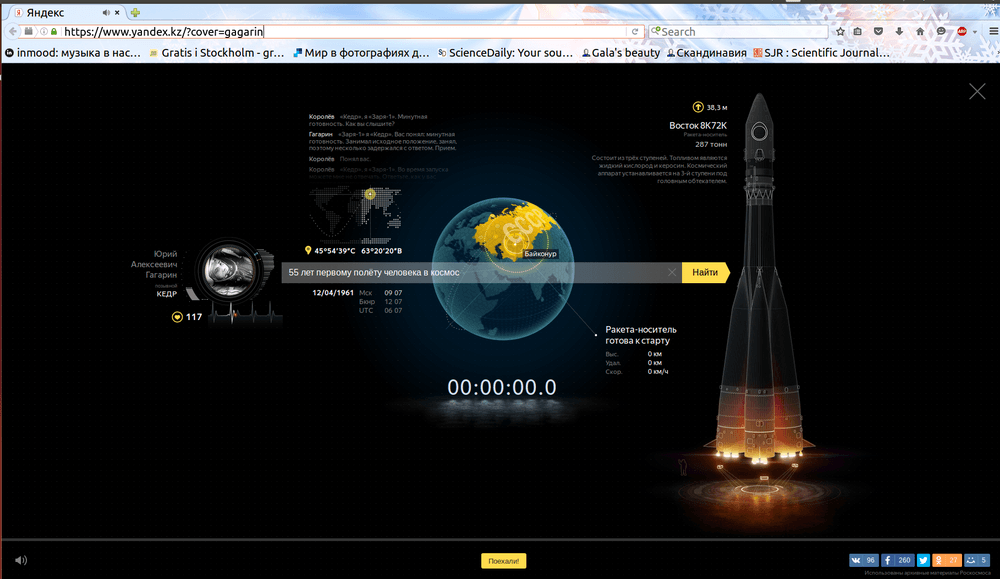Share on VK button
The height and width of the screenshot is (579, 1000).
864,560
